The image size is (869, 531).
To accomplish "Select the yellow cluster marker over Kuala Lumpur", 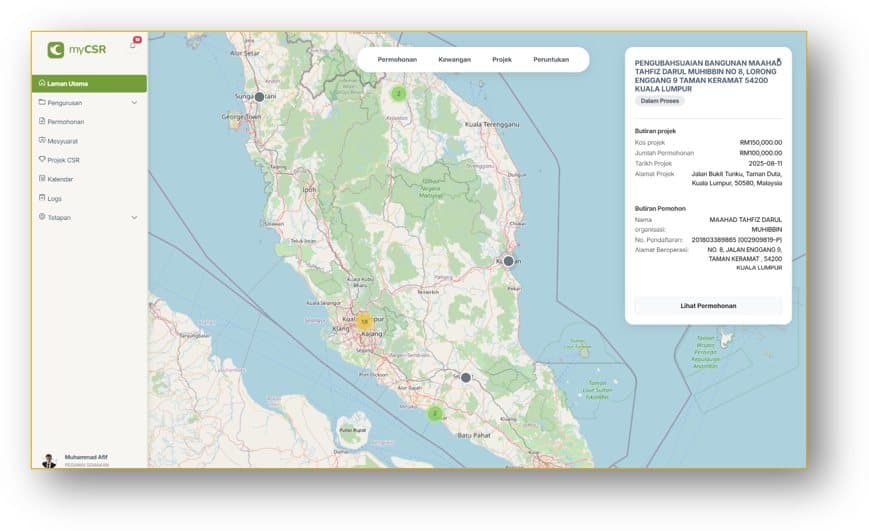I will (364, 321).
